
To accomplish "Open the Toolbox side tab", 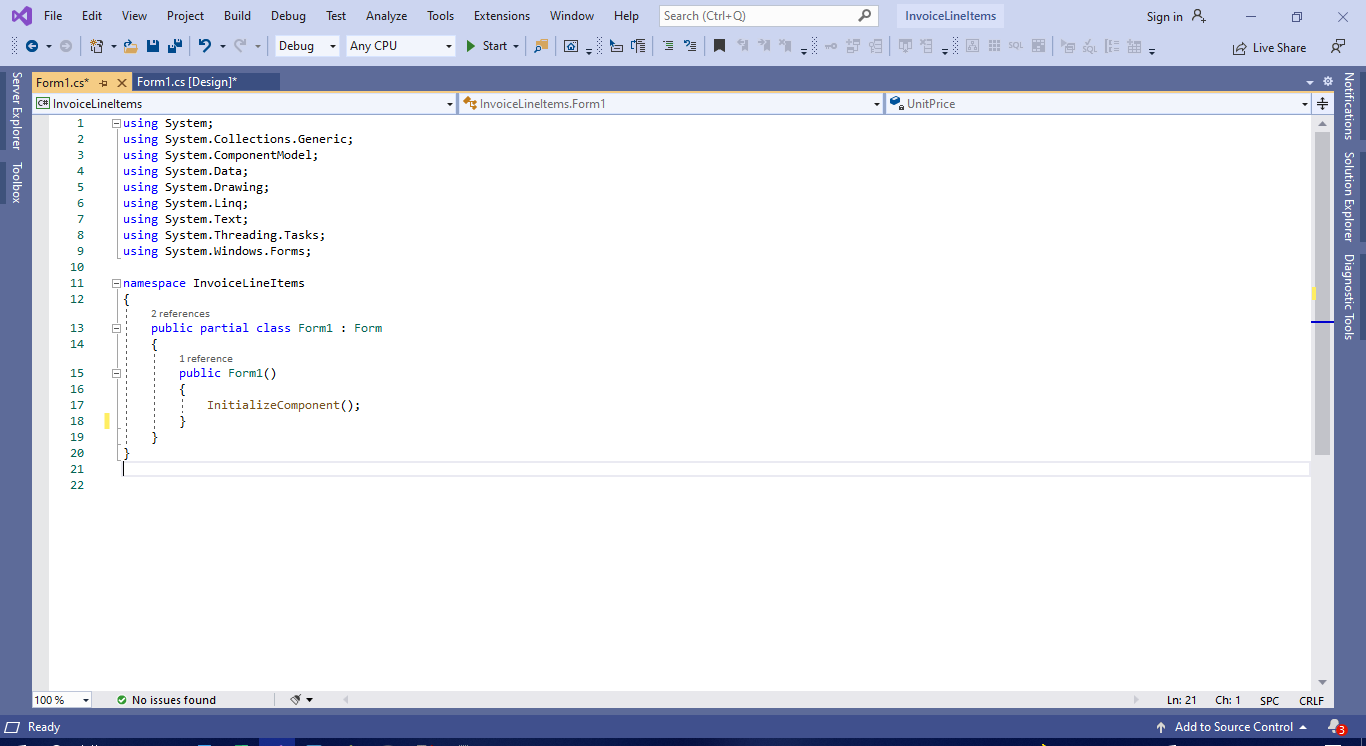I will click(x=16, y=183).
